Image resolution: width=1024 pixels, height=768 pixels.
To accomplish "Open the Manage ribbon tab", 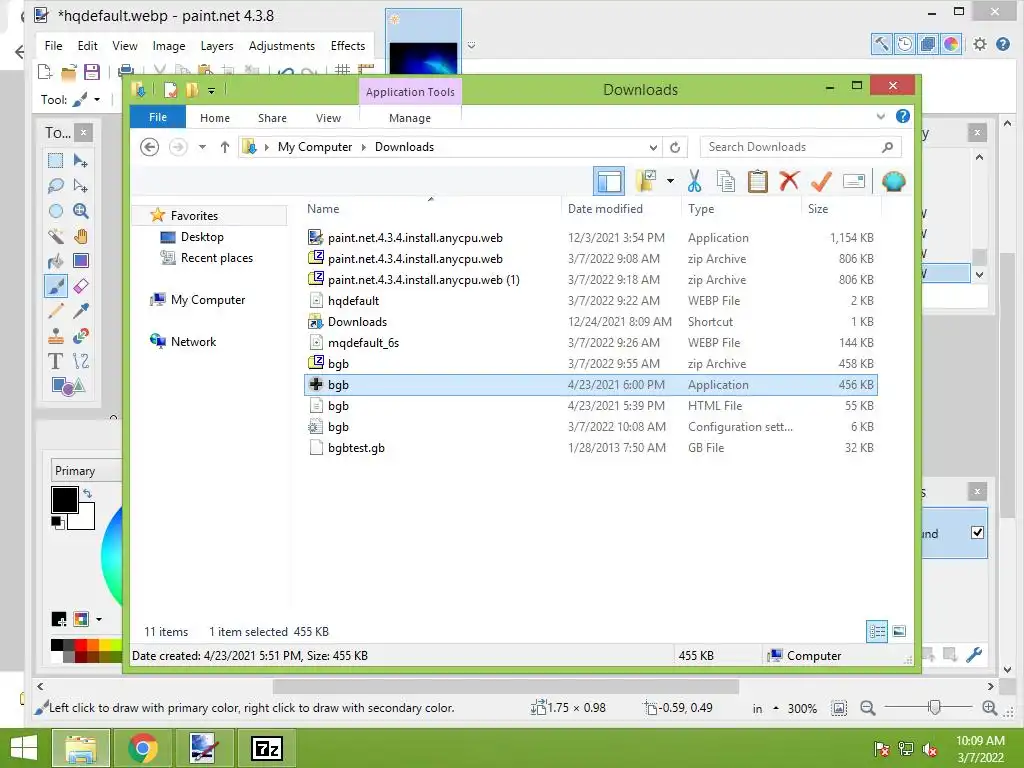I will pyautogui.click(x=410, y=118).
